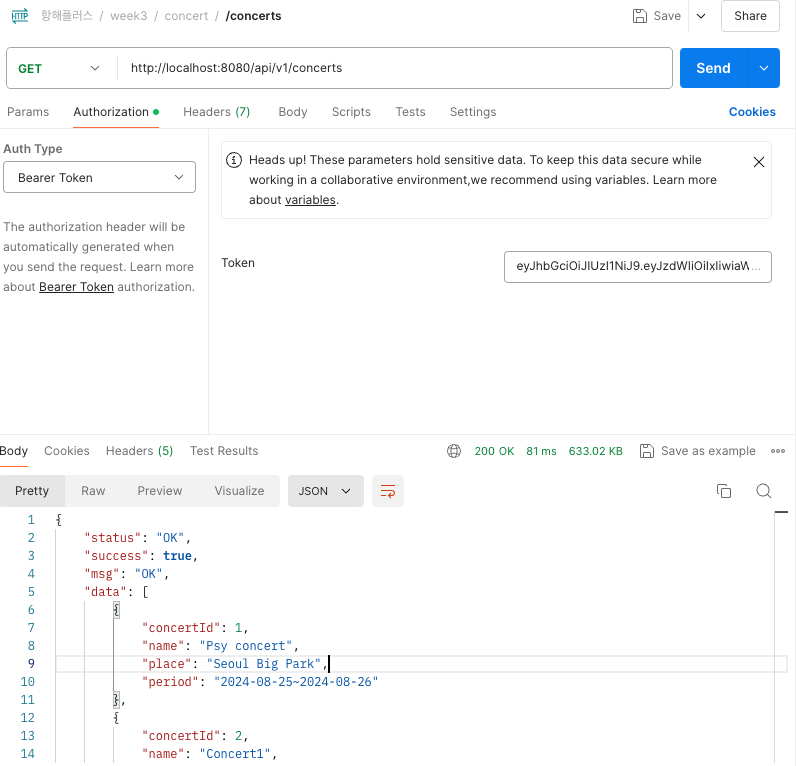The height and width of the screenshot is (766, 796).
Task: Switch to the Raw view
Action: coord(93,491)
